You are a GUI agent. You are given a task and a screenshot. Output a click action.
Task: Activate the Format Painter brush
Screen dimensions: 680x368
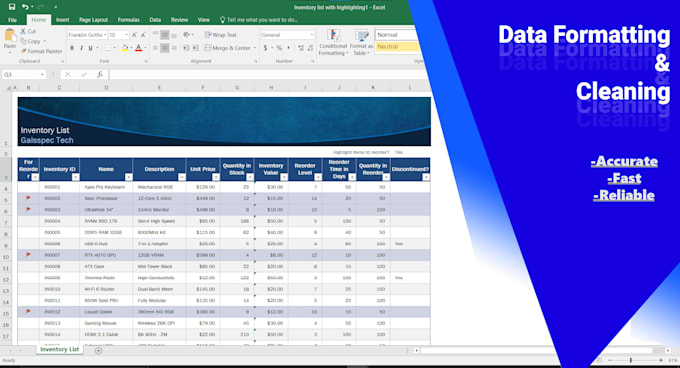point(42,51)
